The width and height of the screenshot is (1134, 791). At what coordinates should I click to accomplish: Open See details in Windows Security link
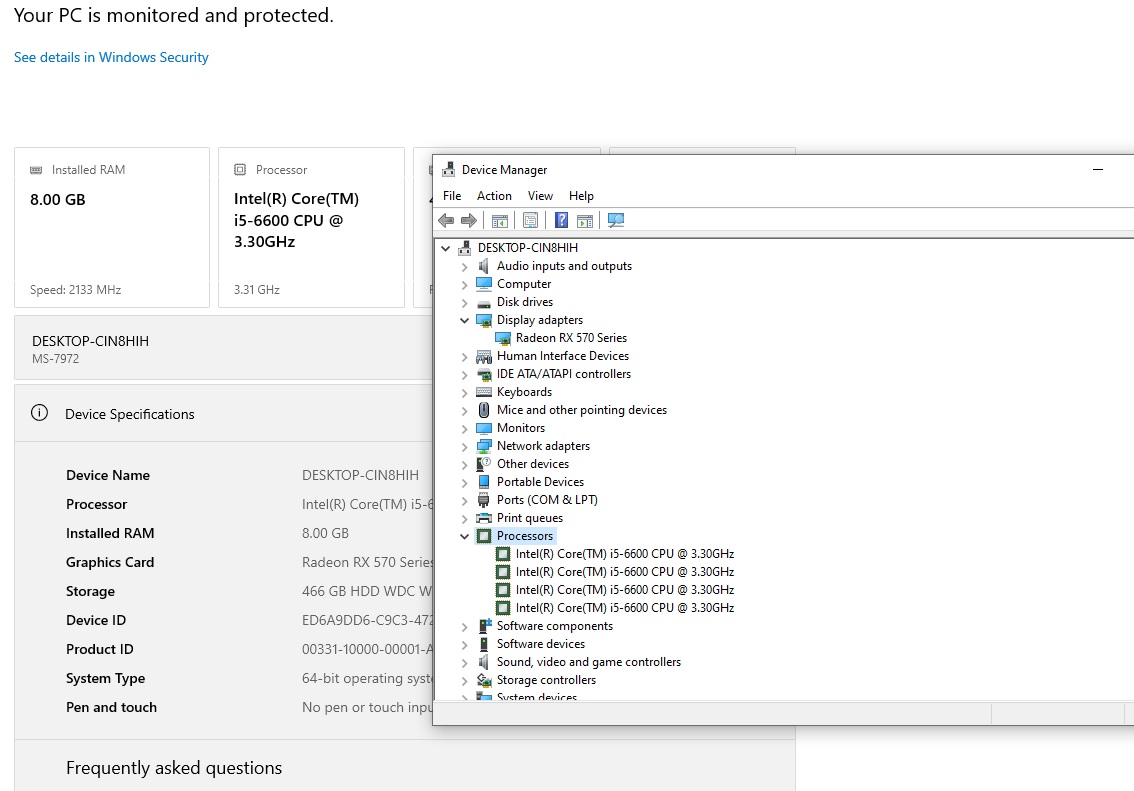pyautogui.click(x=111, y=57)
